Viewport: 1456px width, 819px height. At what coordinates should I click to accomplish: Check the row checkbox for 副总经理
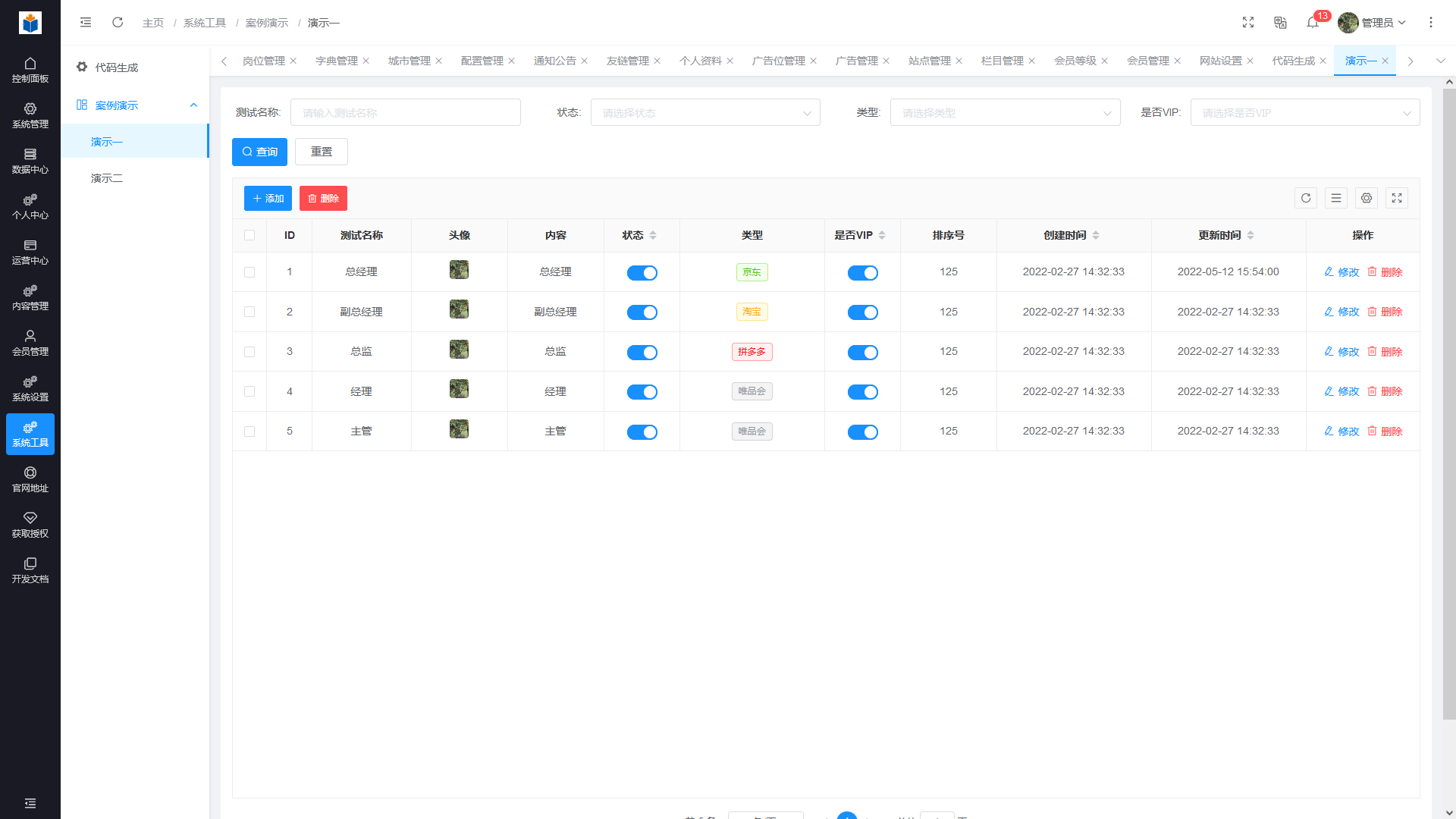pos(249,312)
